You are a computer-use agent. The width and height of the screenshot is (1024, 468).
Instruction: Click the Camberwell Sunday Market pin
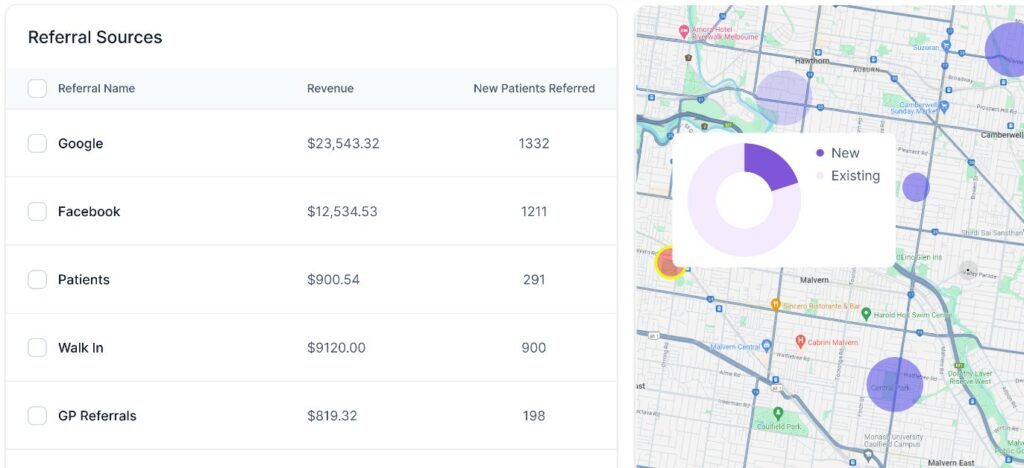943,105
